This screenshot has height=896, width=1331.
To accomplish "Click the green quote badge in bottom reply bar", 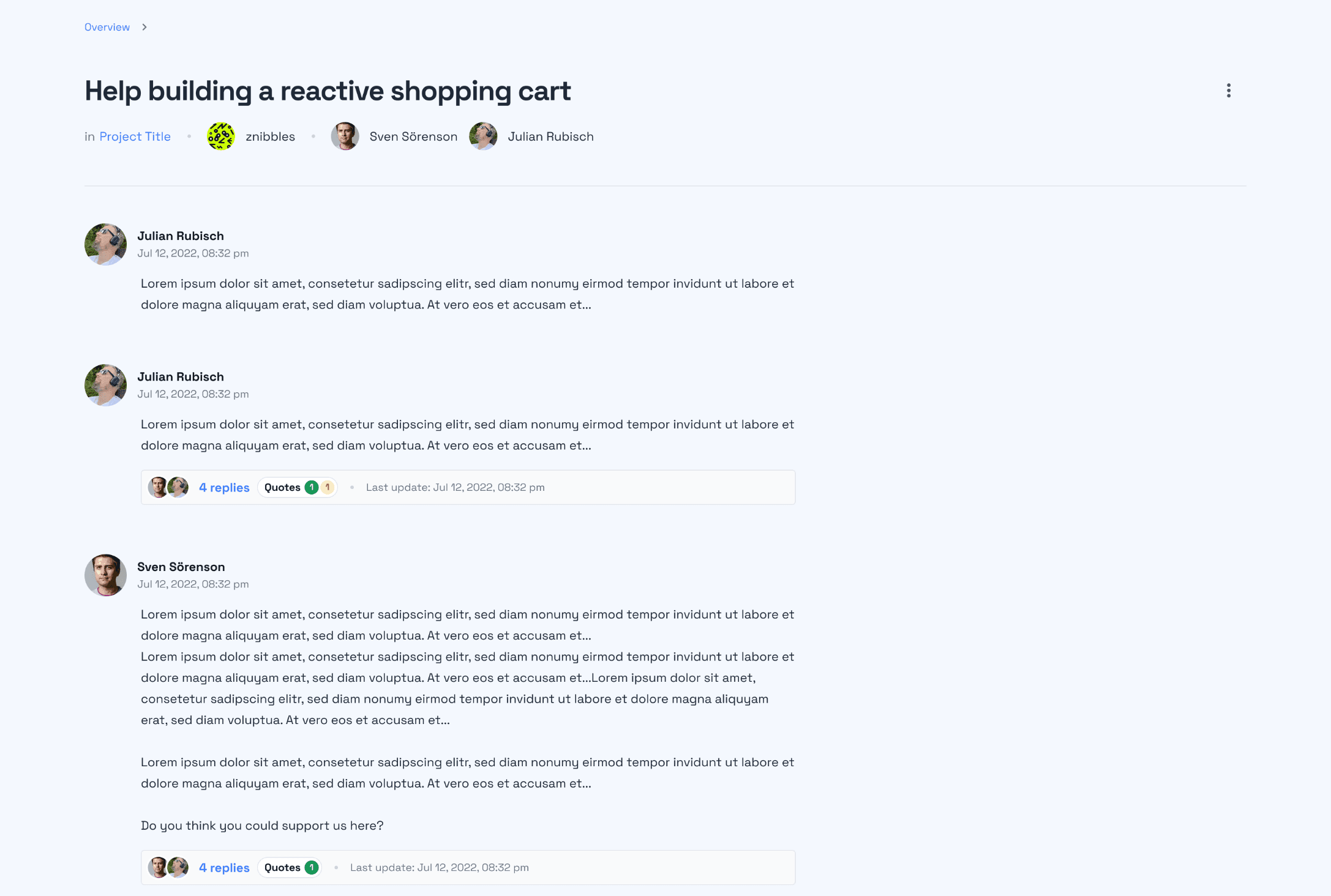I will click(x=312, y=867).
